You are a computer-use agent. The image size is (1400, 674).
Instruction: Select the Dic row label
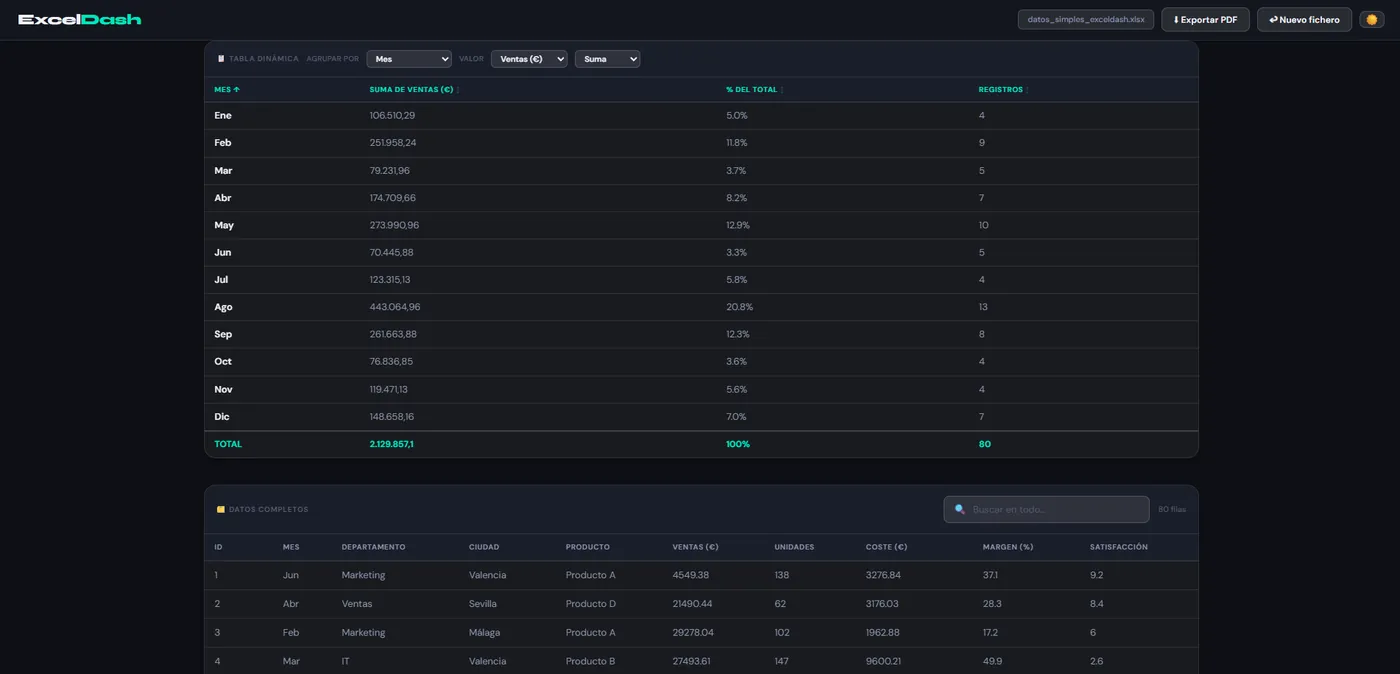click(221, 416)
